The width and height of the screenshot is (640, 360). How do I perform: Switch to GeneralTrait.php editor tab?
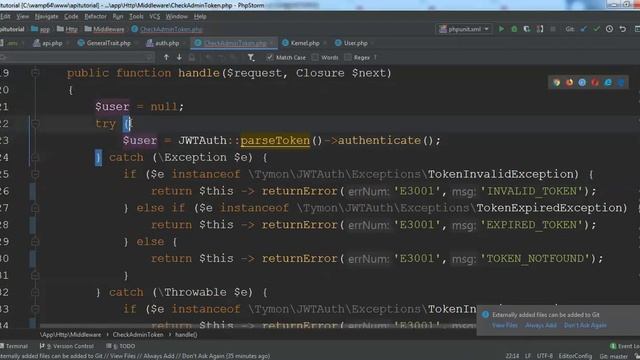[x=104, y=43]
